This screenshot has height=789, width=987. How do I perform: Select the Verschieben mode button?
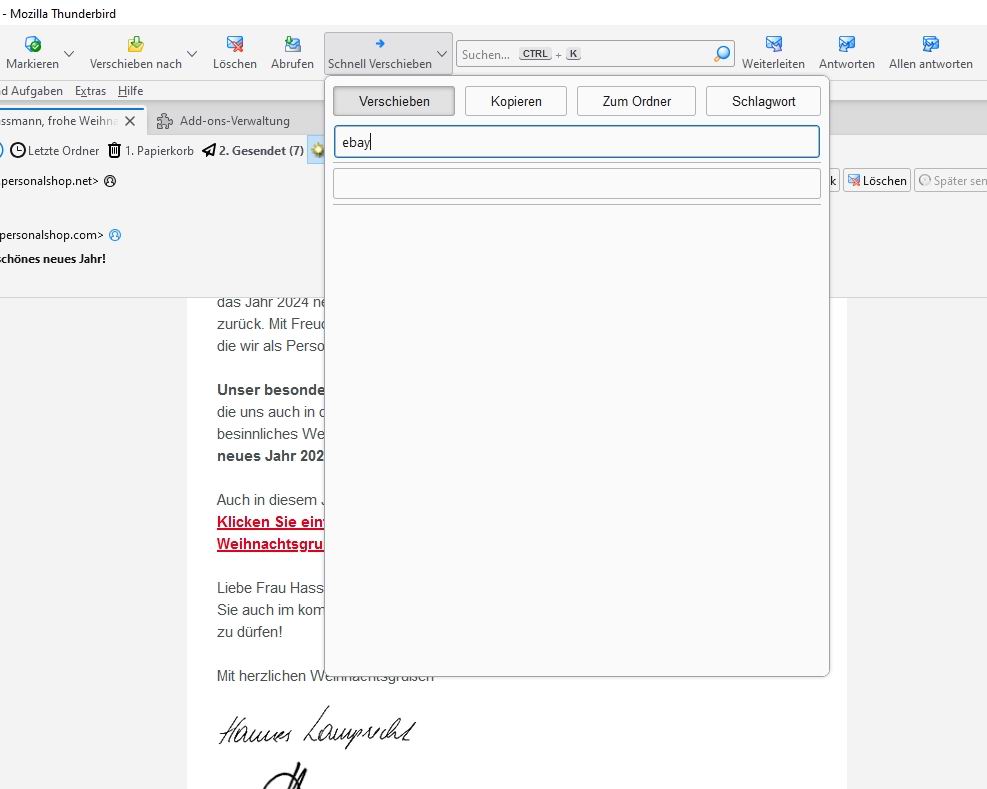click(394, 101)
